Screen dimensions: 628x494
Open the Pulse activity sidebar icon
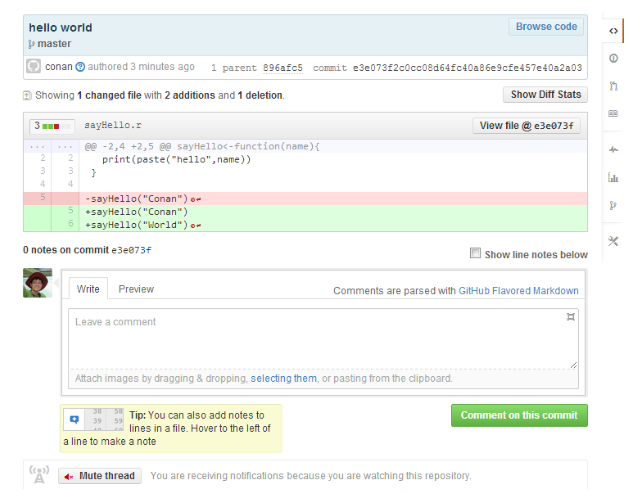click(x=613, y=150)
